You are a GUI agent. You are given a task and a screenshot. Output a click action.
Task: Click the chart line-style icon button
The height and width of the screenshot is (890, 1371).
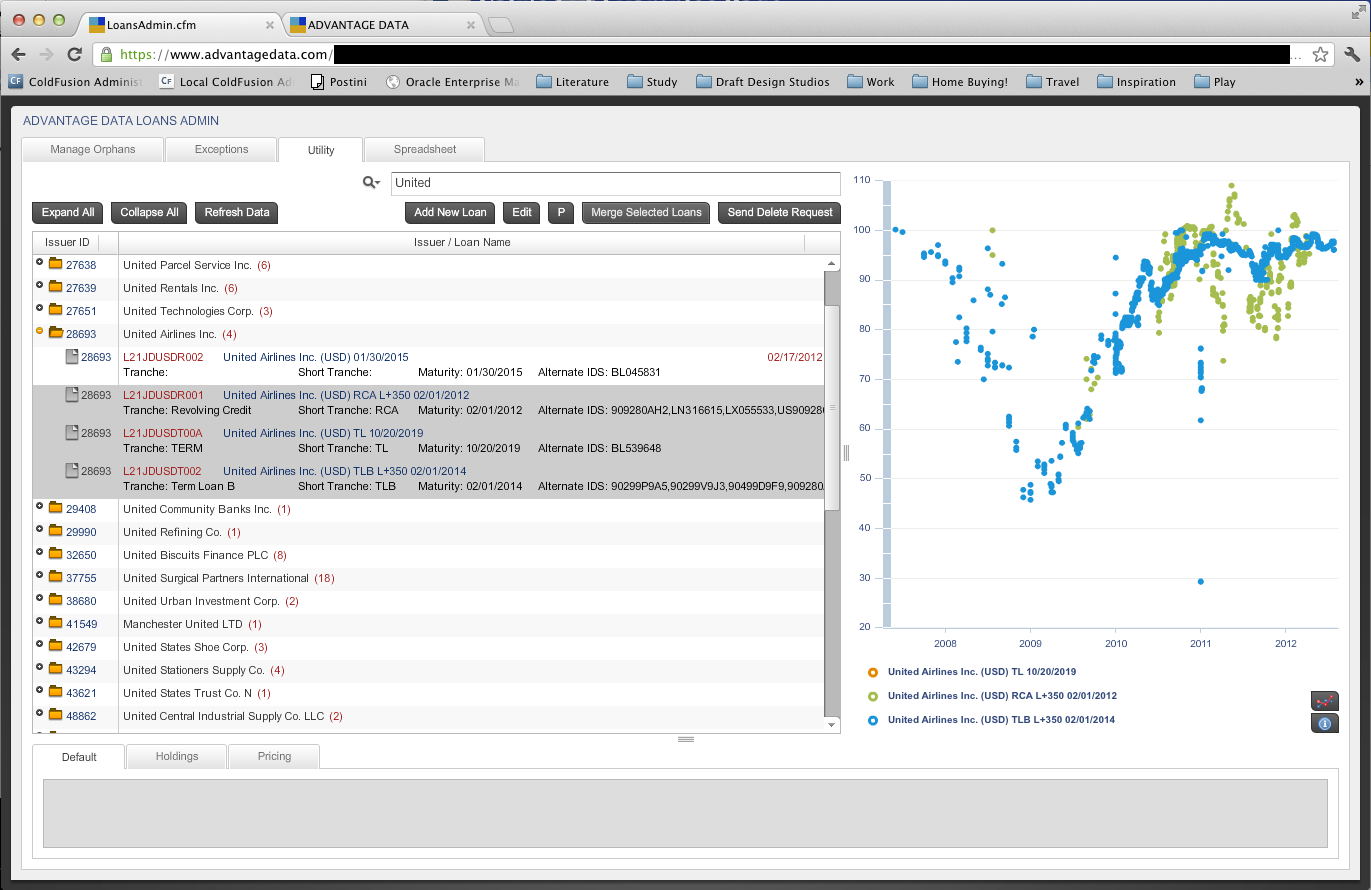pyautogui.click(x=1324, y=701)
